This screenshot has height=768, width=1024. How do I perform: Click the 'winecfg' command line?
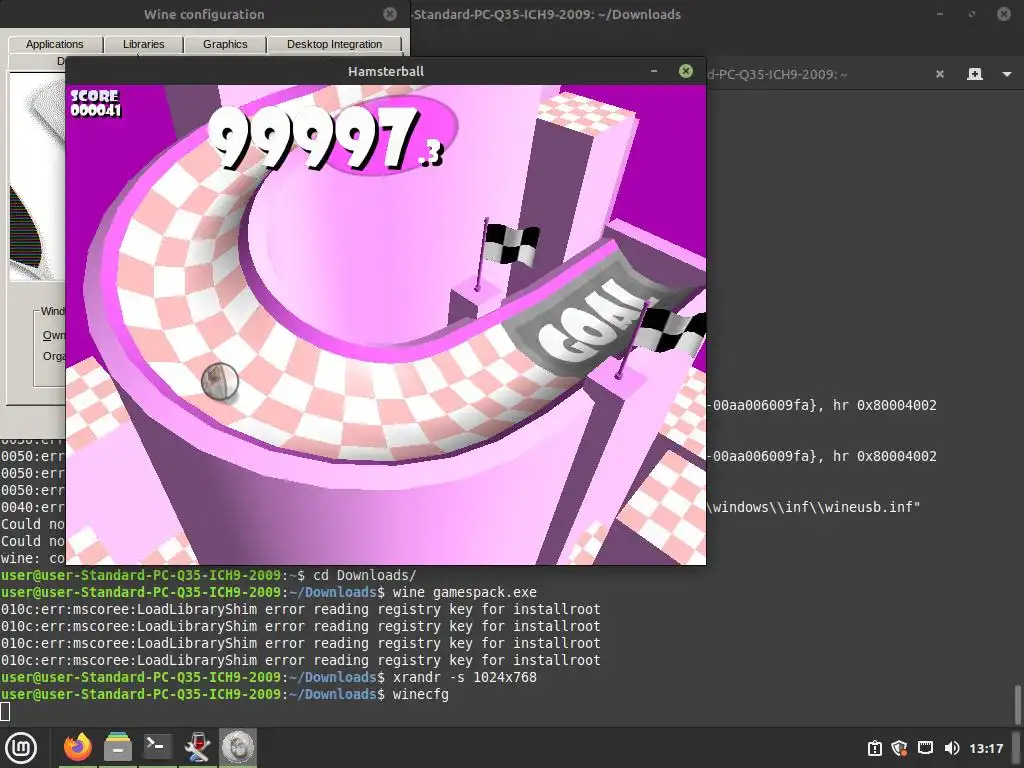(421, 694)
